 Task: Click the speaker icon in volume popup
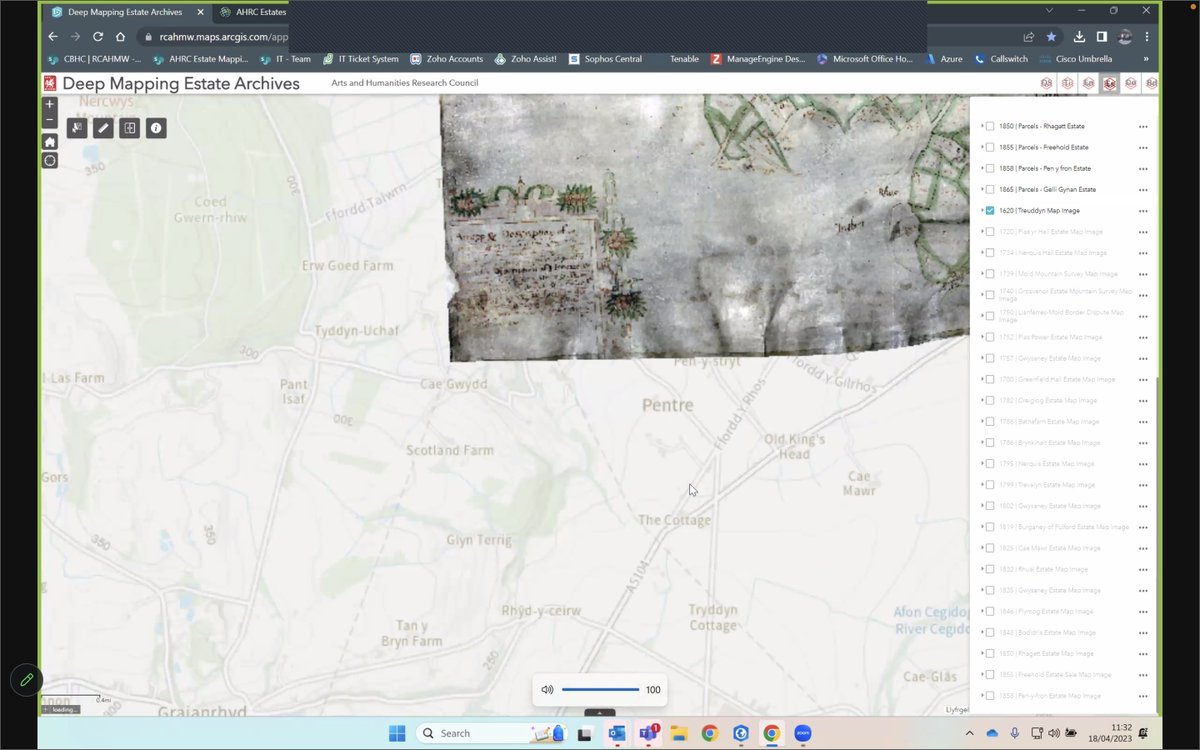point(547,690)
